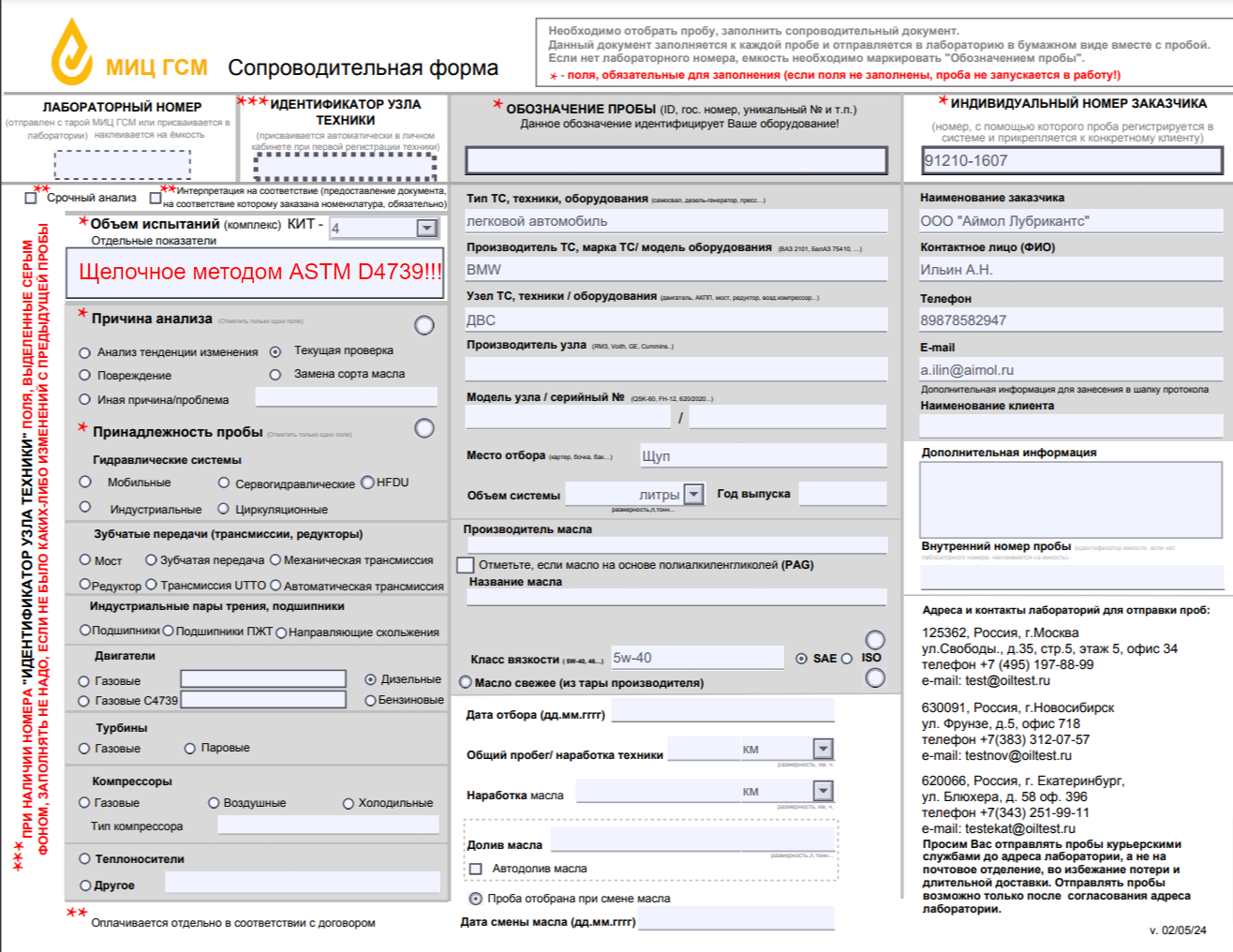Select Паровые turbine option
The height and width of the screenshot is (952, 1233).
(190, 748)
